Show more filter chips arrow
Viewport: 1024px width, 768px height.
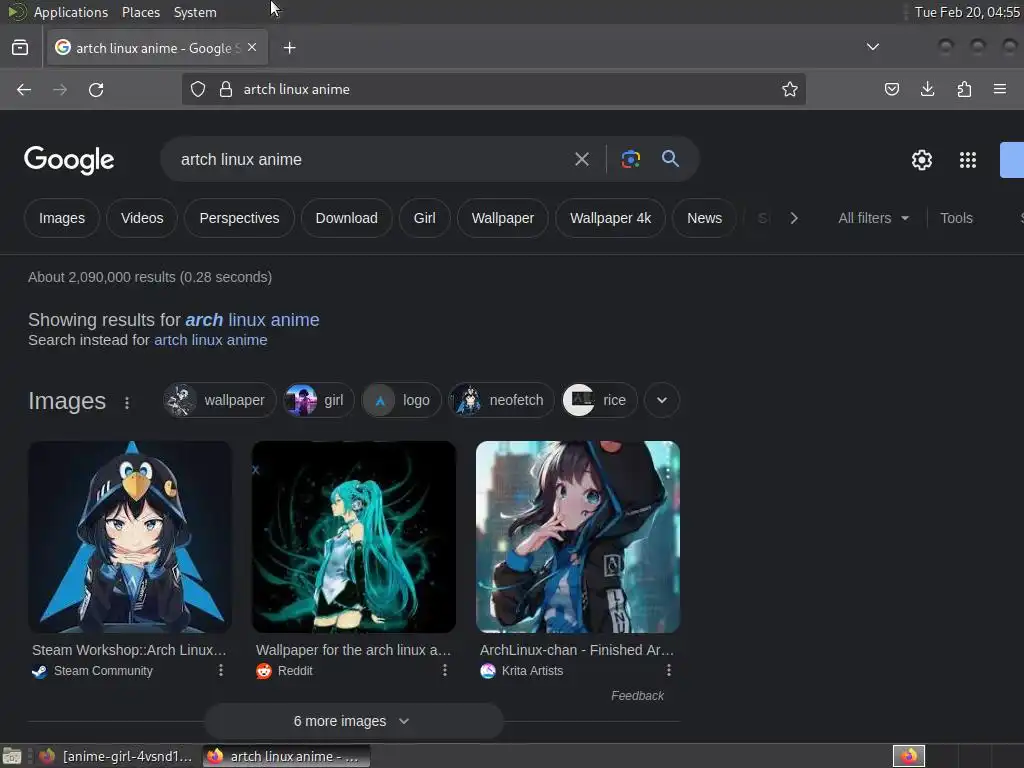(x=794, y=218)
